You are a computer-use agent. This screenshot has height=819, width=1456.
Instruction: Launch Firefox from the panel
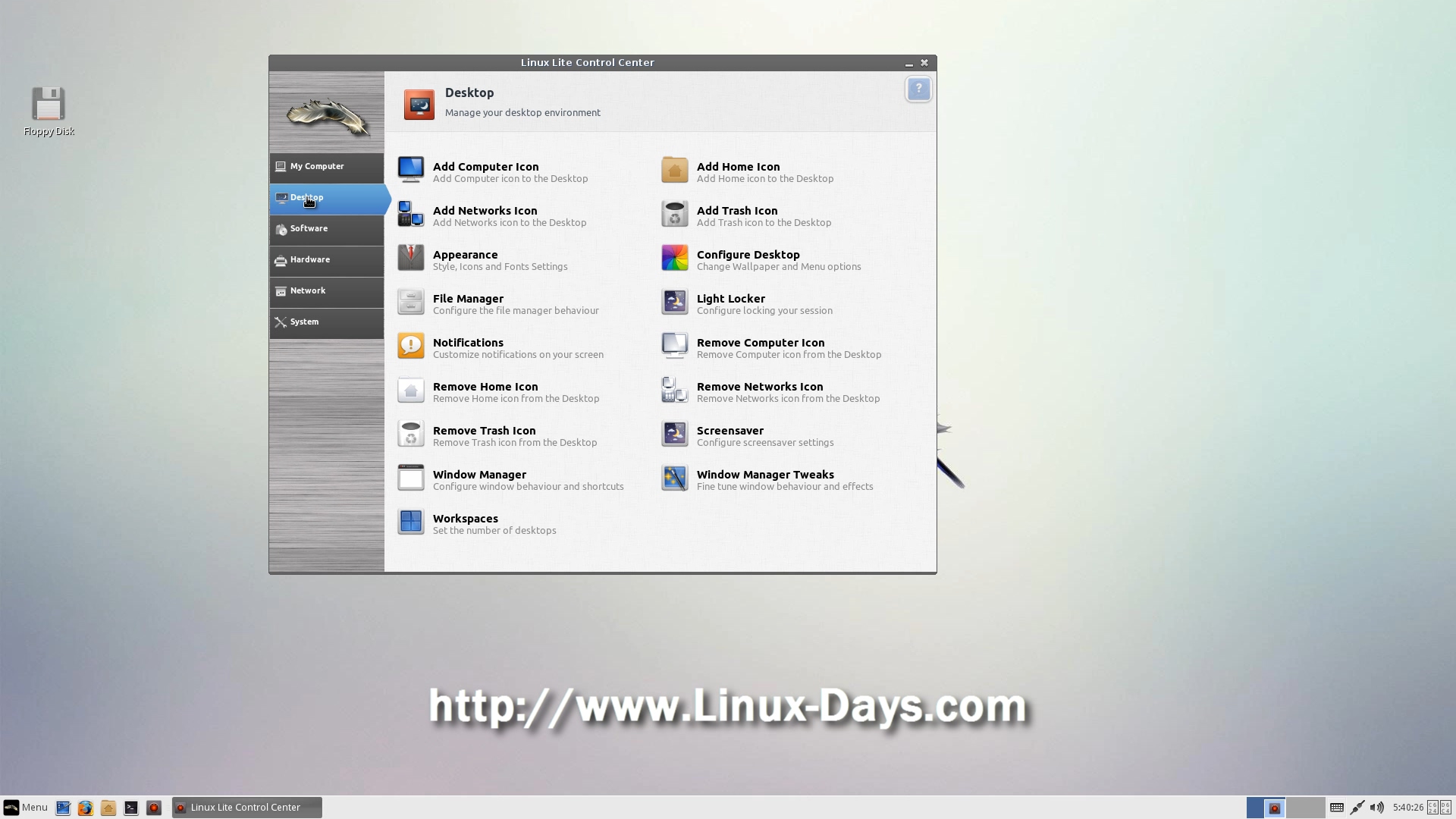[86, 808]
